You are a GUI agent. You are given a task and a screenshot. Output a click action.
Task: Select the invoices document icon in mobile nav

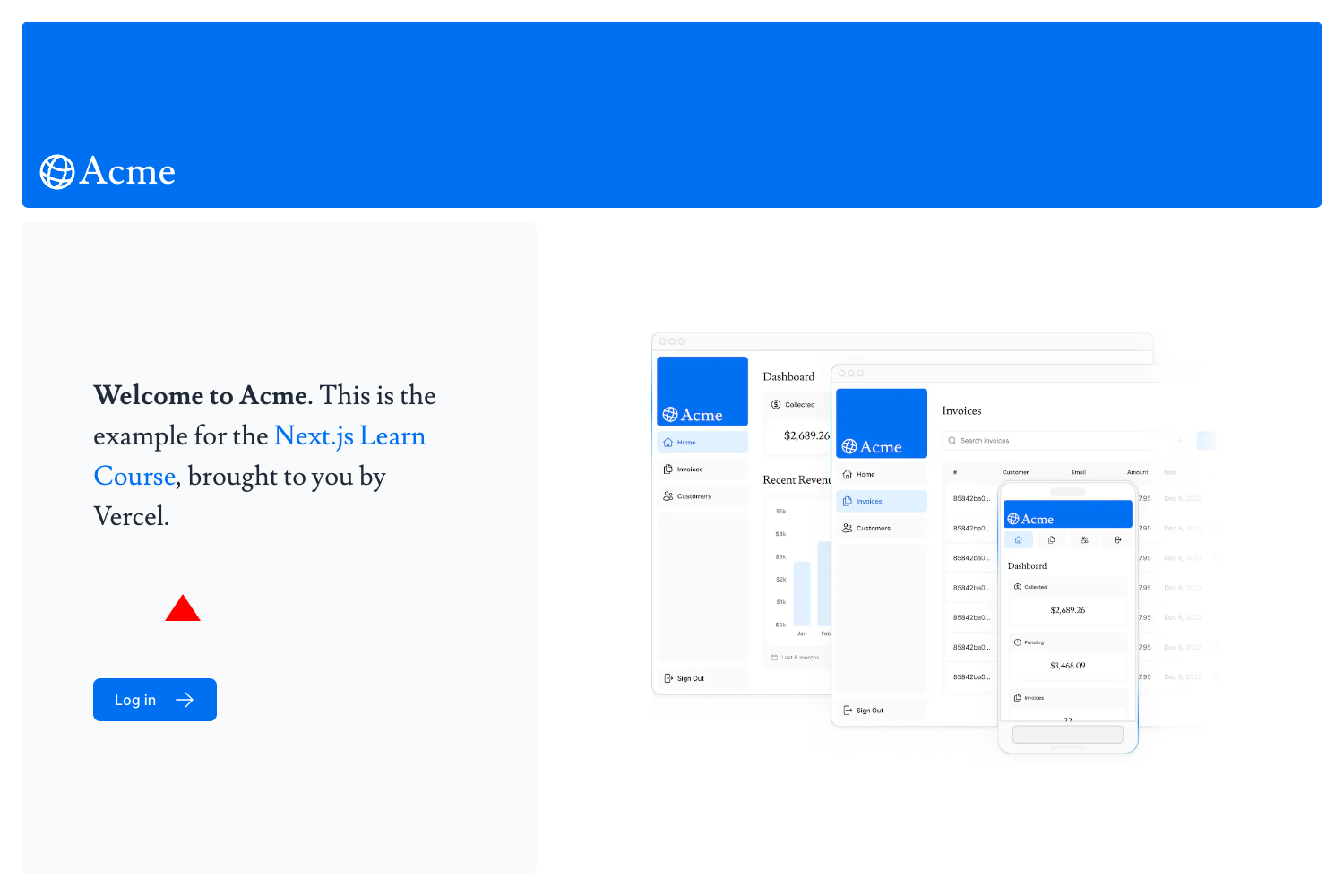(x=1051, y=539)
